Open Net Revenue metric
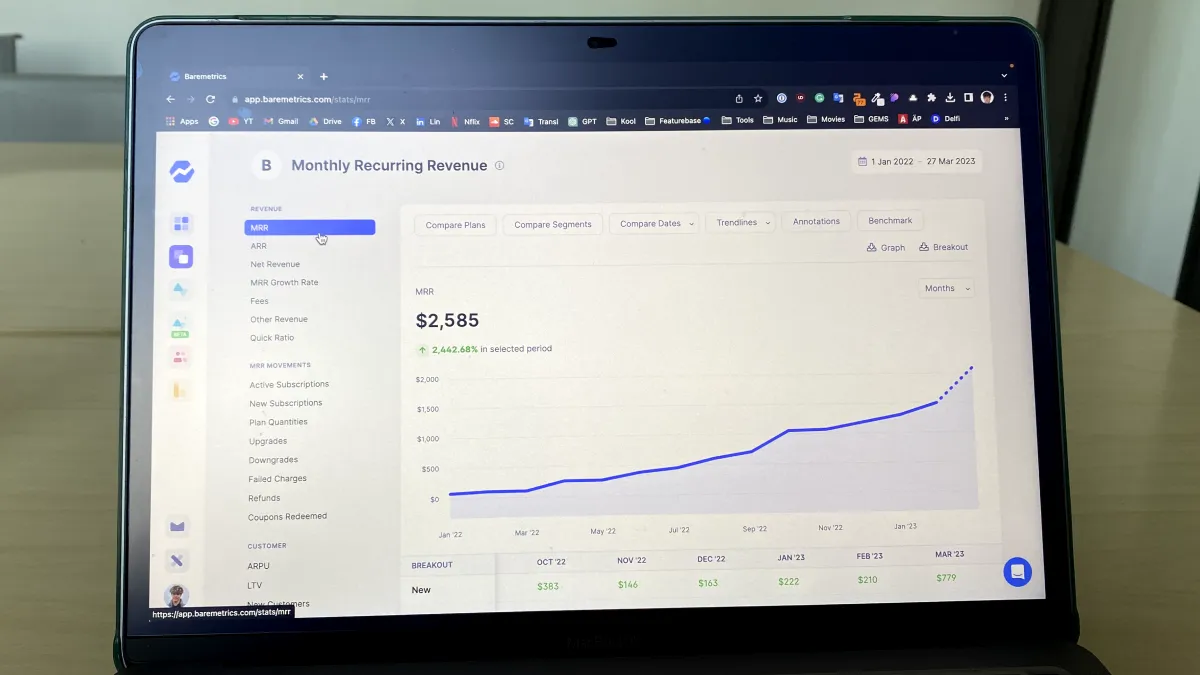This screenshot has height=675, width=1200. coord(275,264)
